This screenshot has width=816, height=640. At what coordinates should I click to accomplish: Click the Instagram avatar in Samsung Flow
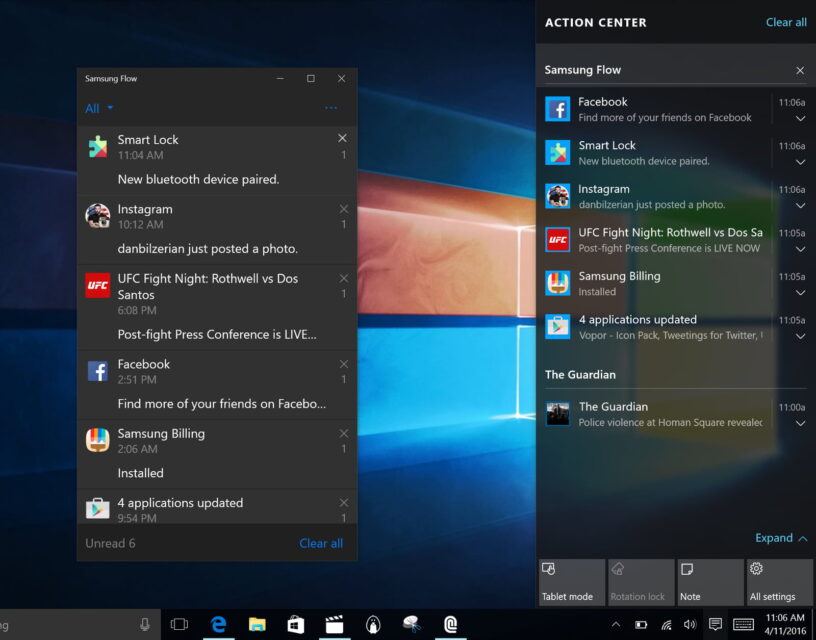click(x=97, y=216)
